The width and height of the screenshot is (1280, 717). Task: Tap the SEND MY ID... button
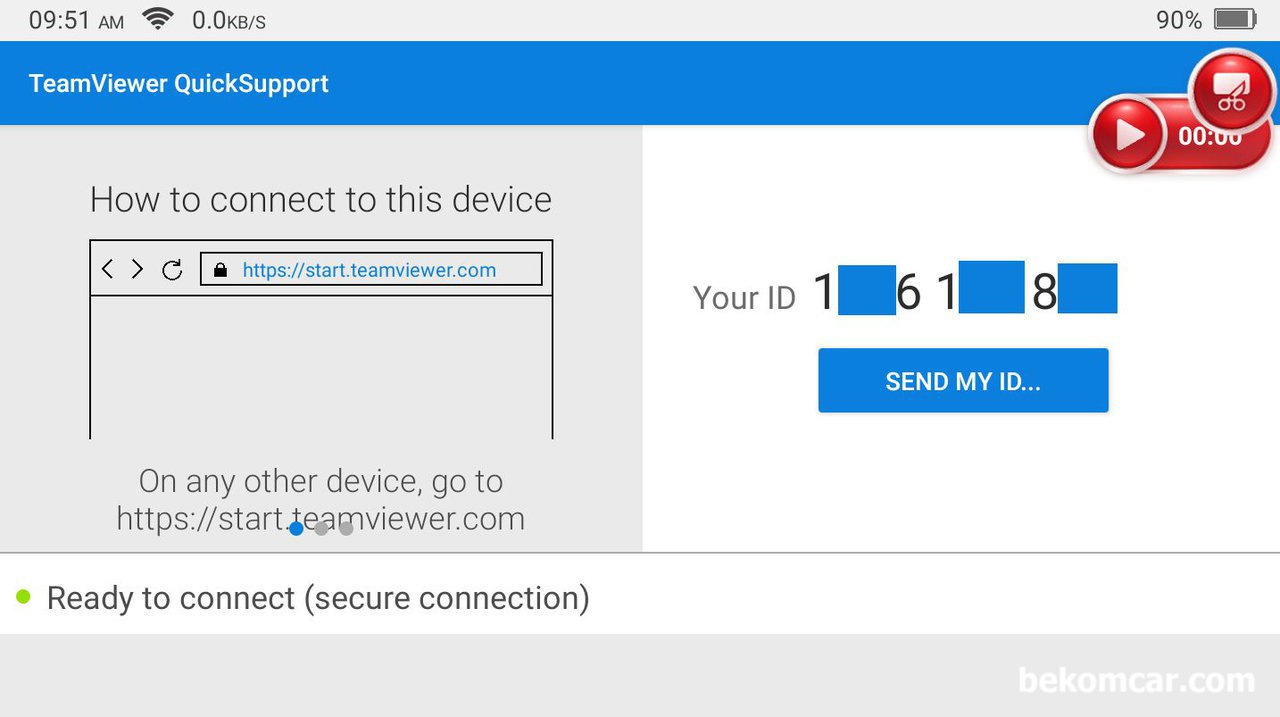(963, 380)
